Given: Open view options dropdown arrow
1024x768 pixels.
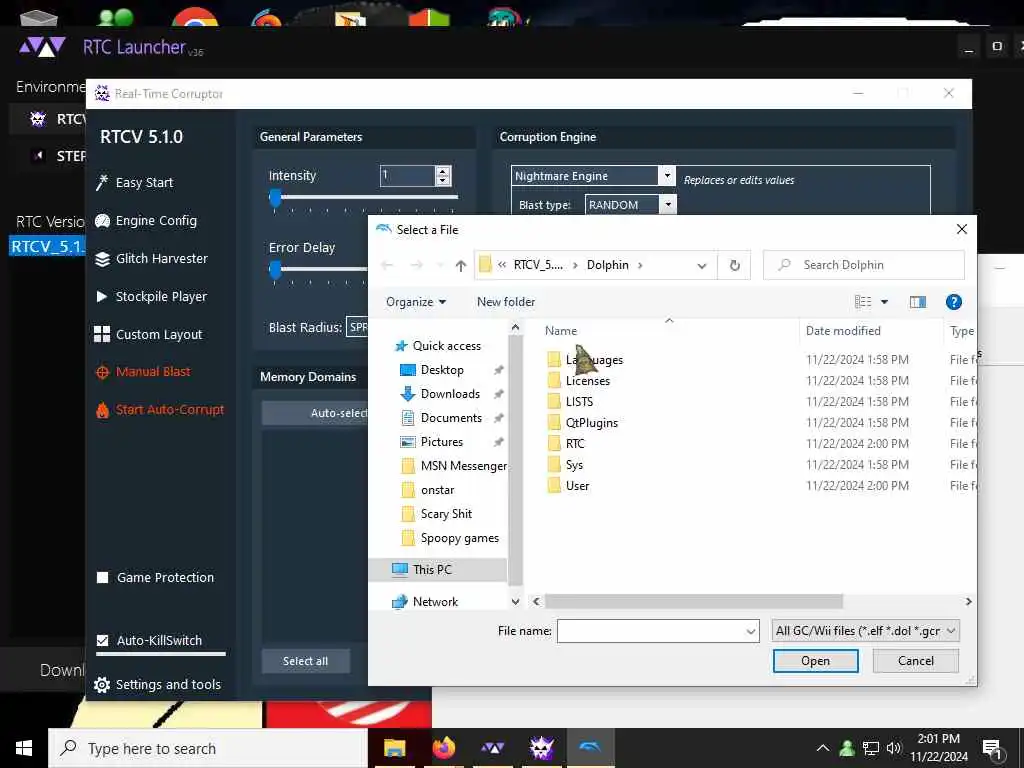Looking at the screenshot, I should (x=884, y=302).
